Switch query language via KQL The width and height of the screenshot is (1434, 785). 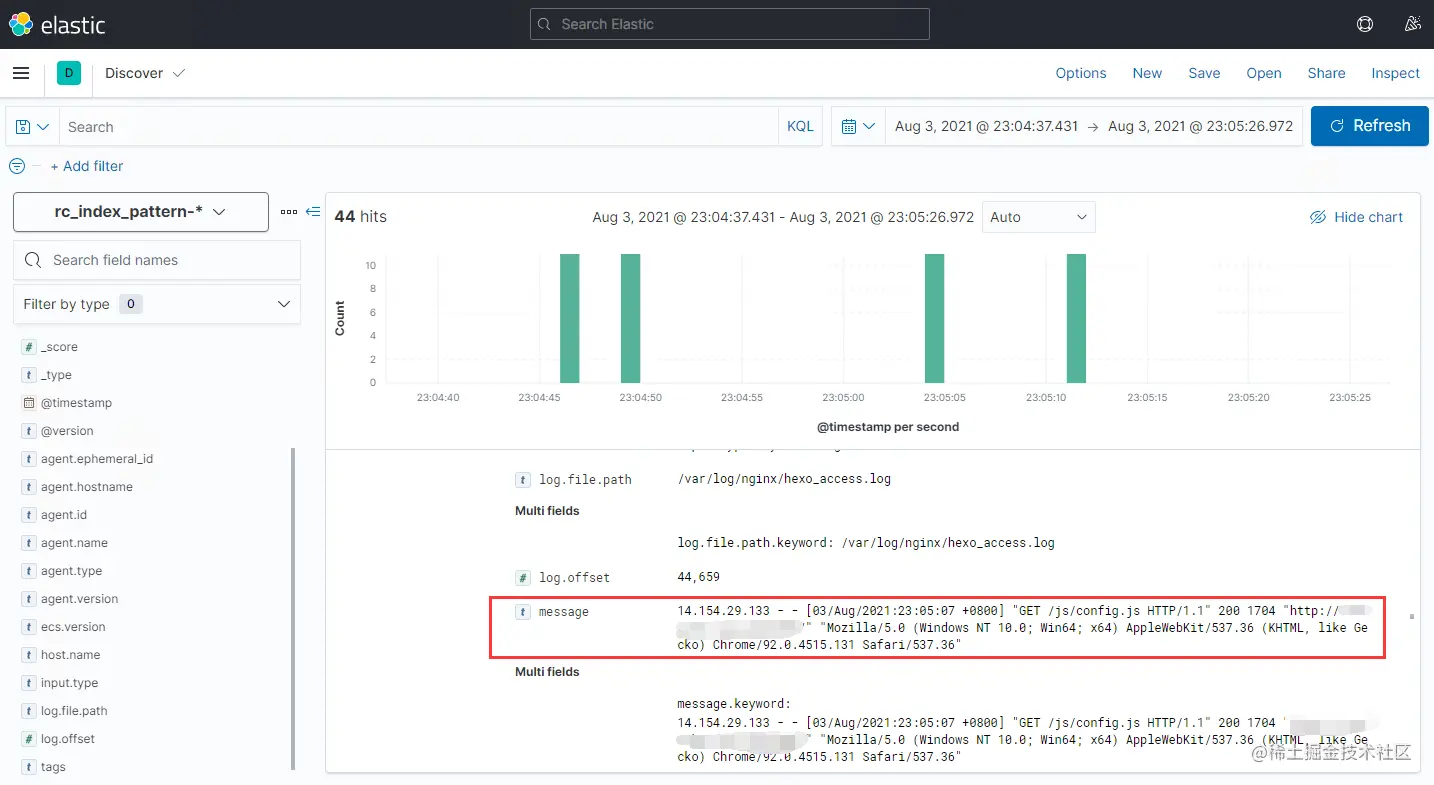click(800, 127)
